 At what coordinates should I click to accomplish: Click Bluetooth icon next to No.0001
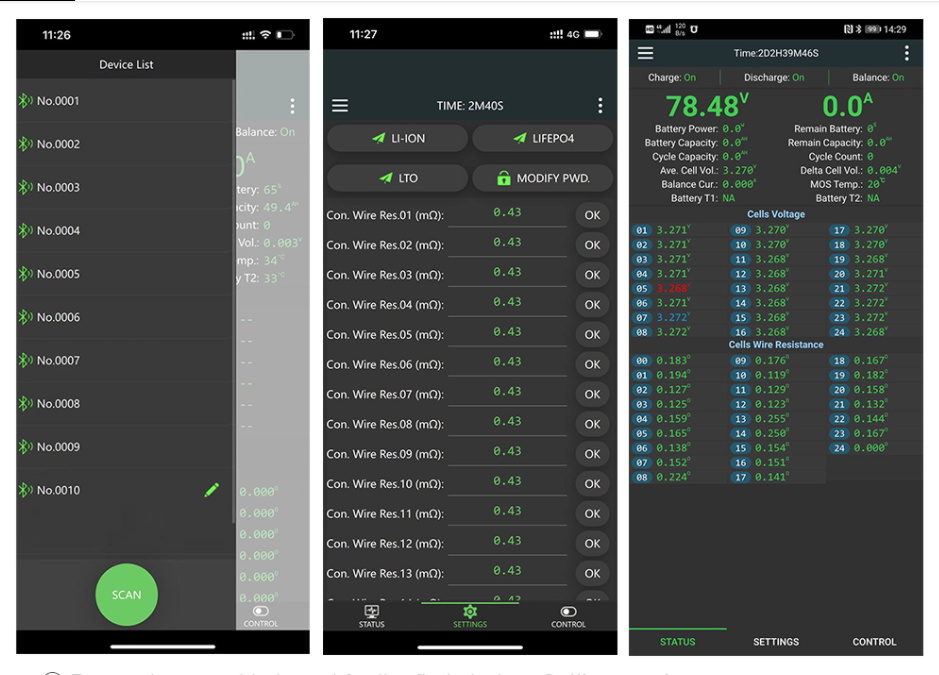[26, 101]
